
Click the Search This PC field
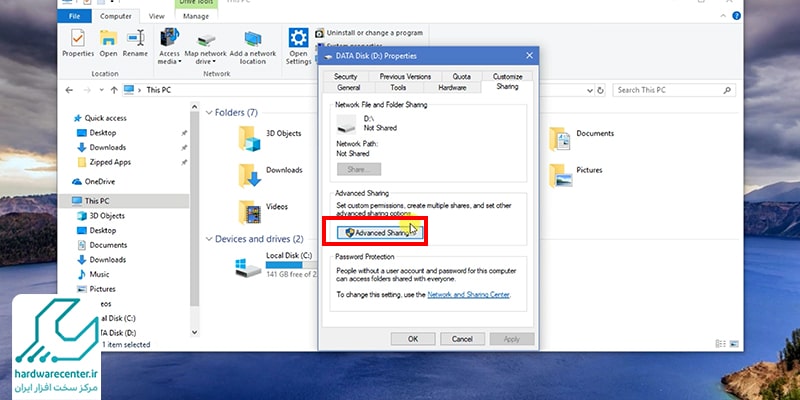(673, 90)
